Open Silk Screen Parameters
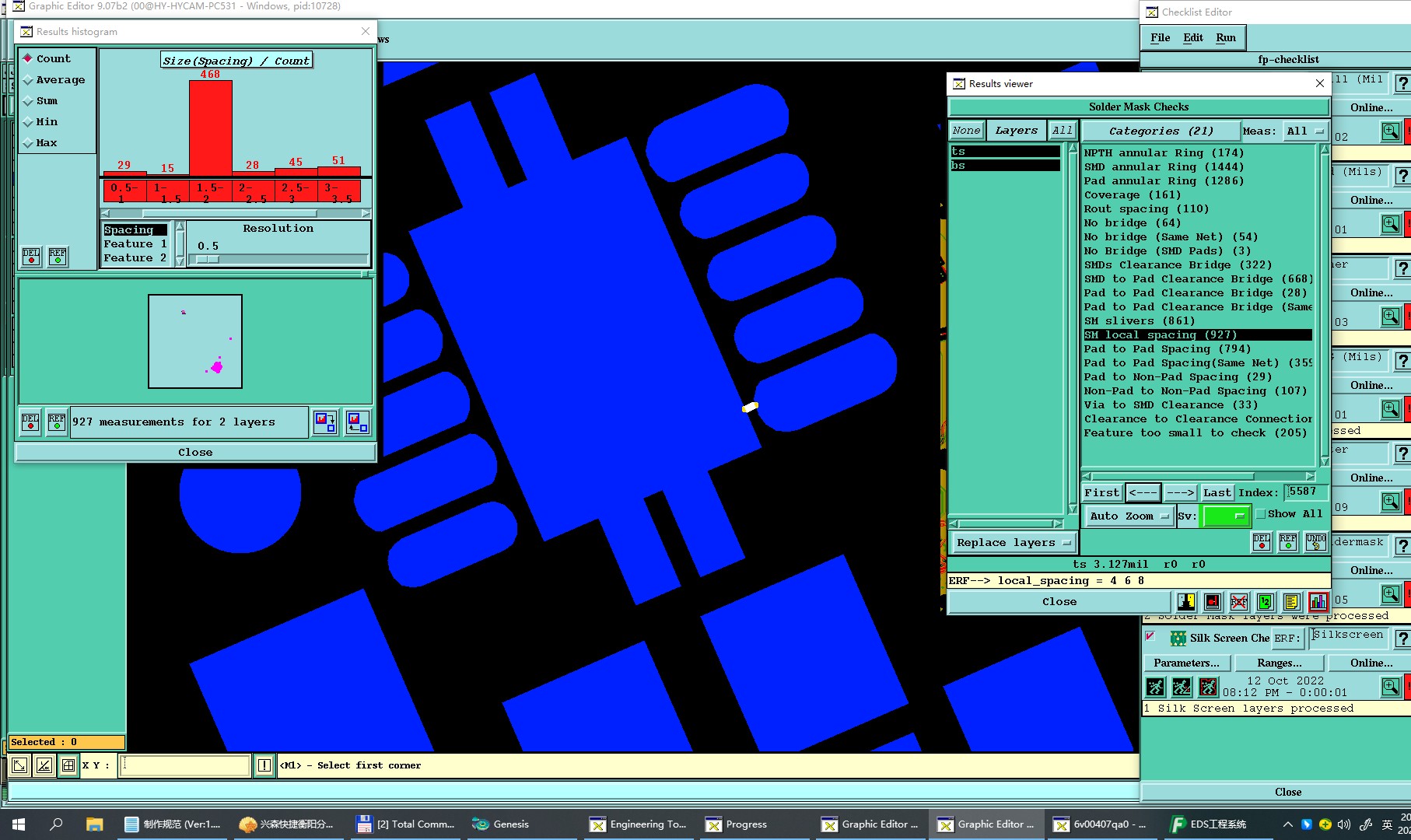This screenshot has height=840, width=1411. pos(1186,663)
